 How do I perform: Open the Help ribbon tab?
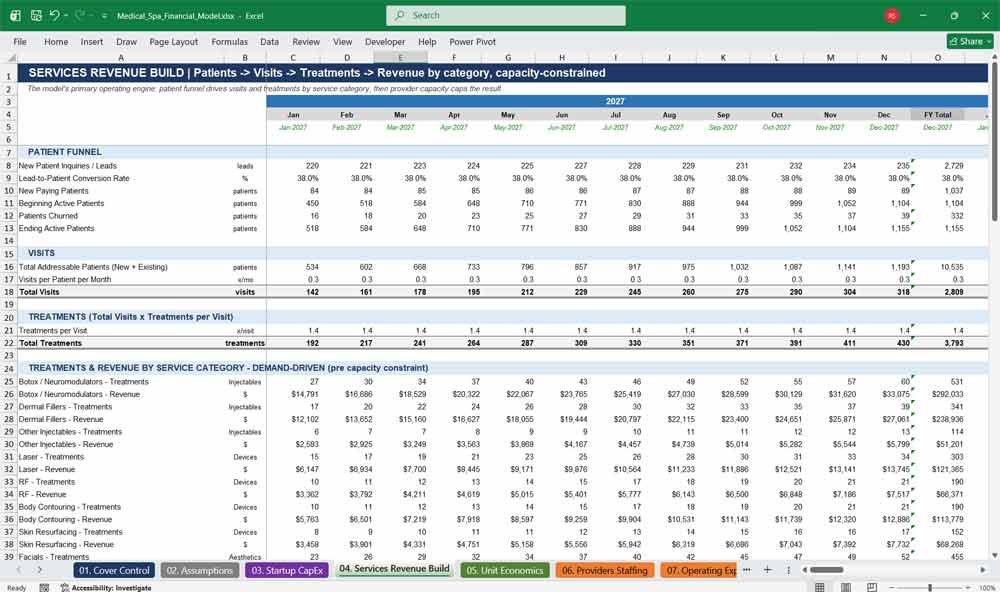[x=427, y=41]
